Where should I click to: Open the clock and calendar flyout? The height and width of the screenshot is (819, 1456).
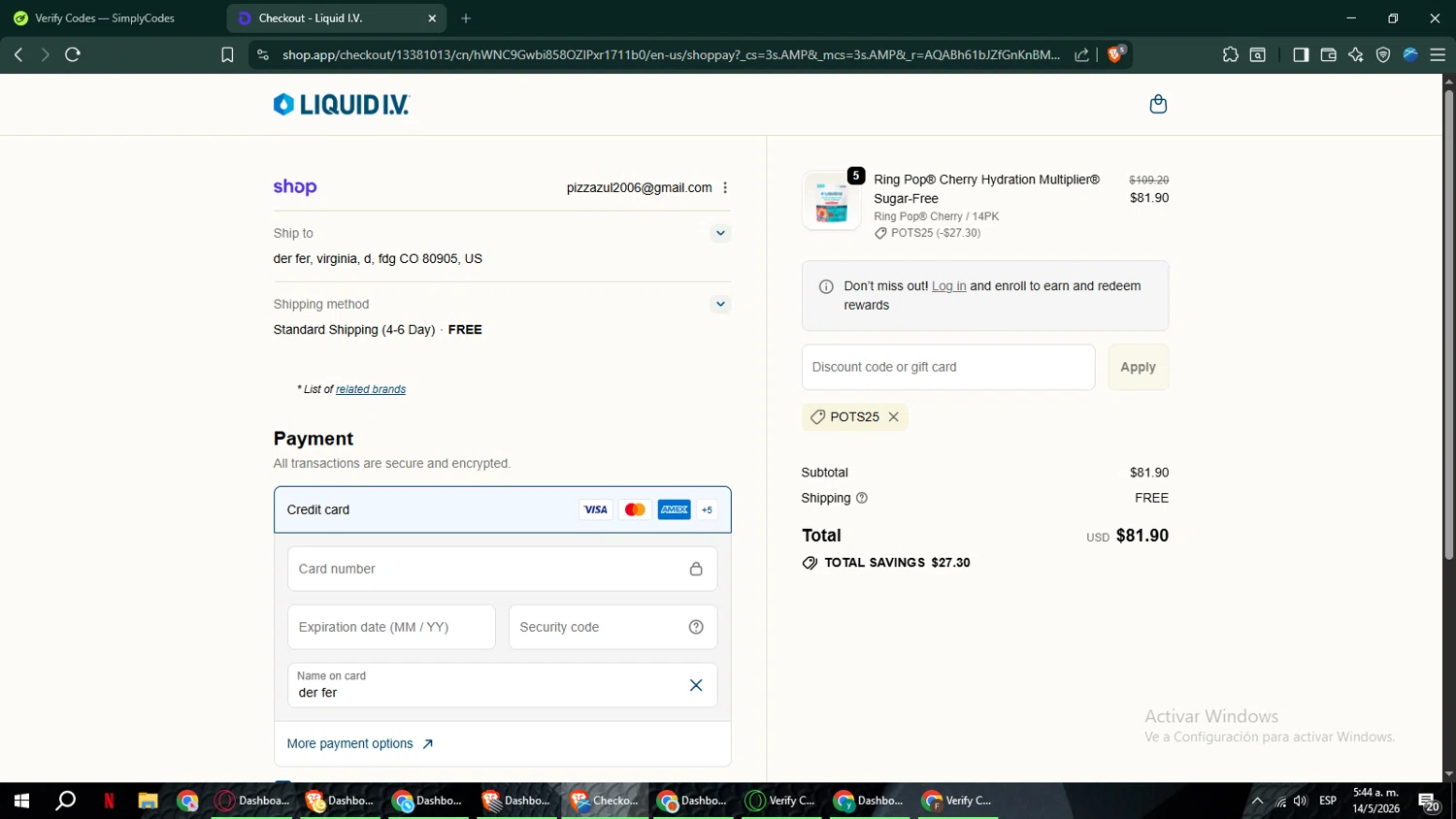click(1376, 801)
